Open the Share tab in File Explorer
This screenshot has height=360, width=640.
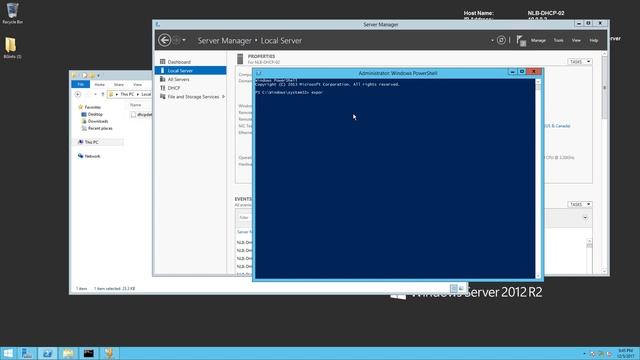pos(119,84)
